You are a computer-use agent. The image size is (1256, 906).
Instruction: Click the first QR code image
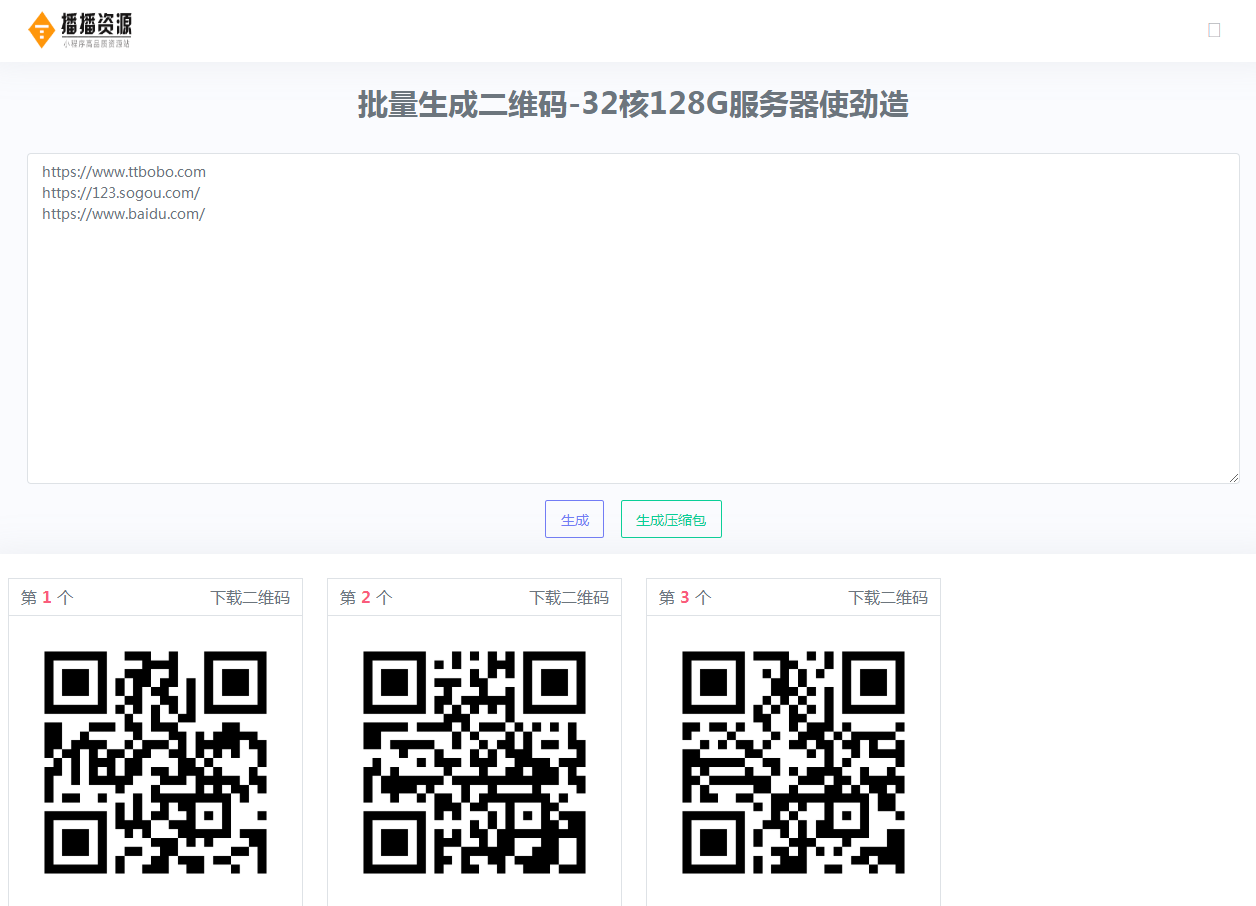tap(155, 762)
